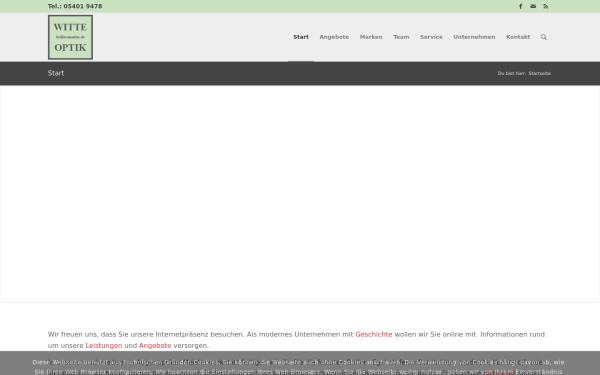Click the Startseite breadcrumb

click(x=540, y=73)
